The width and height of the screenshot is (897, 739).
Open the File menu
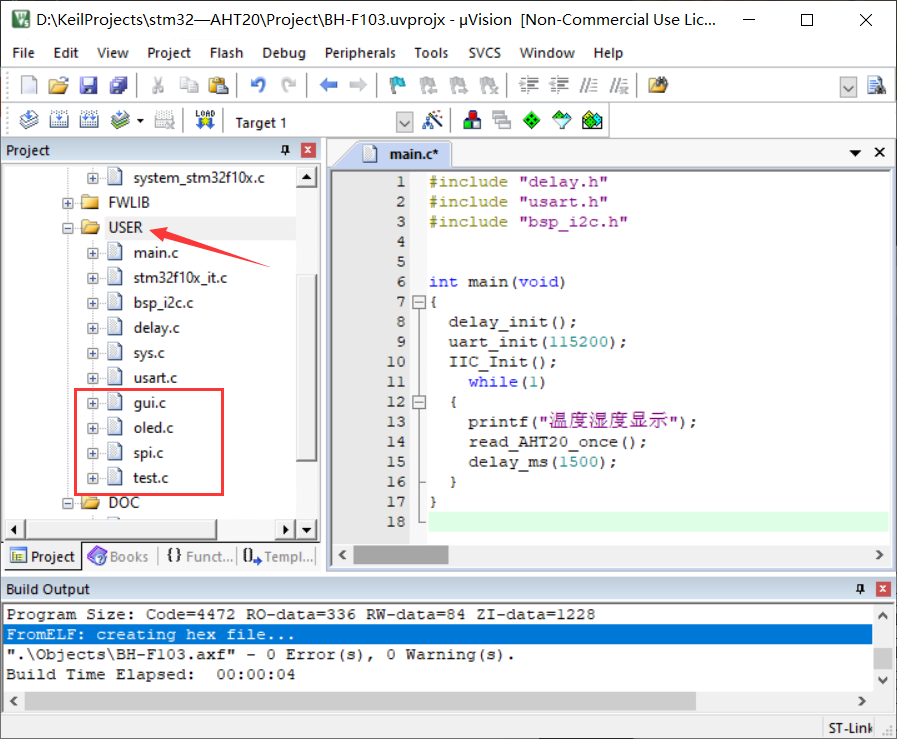23,53
